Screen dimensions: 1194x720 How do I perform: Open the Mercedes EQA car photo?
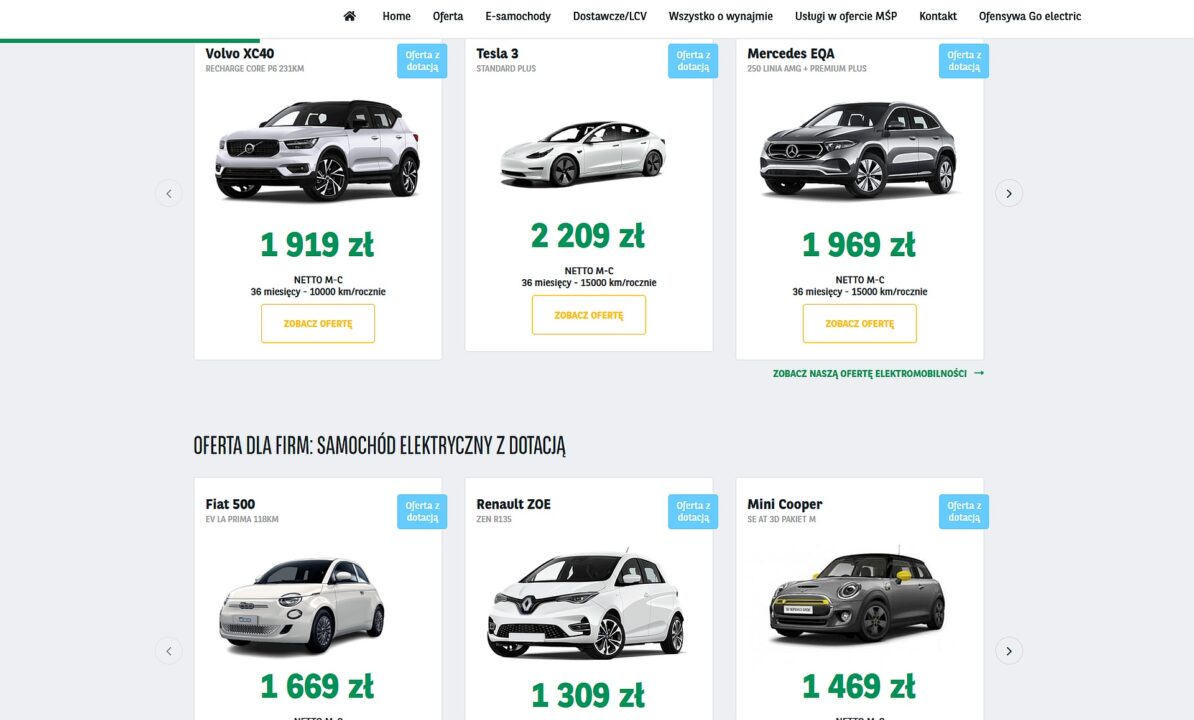click(x=858, y=150)
